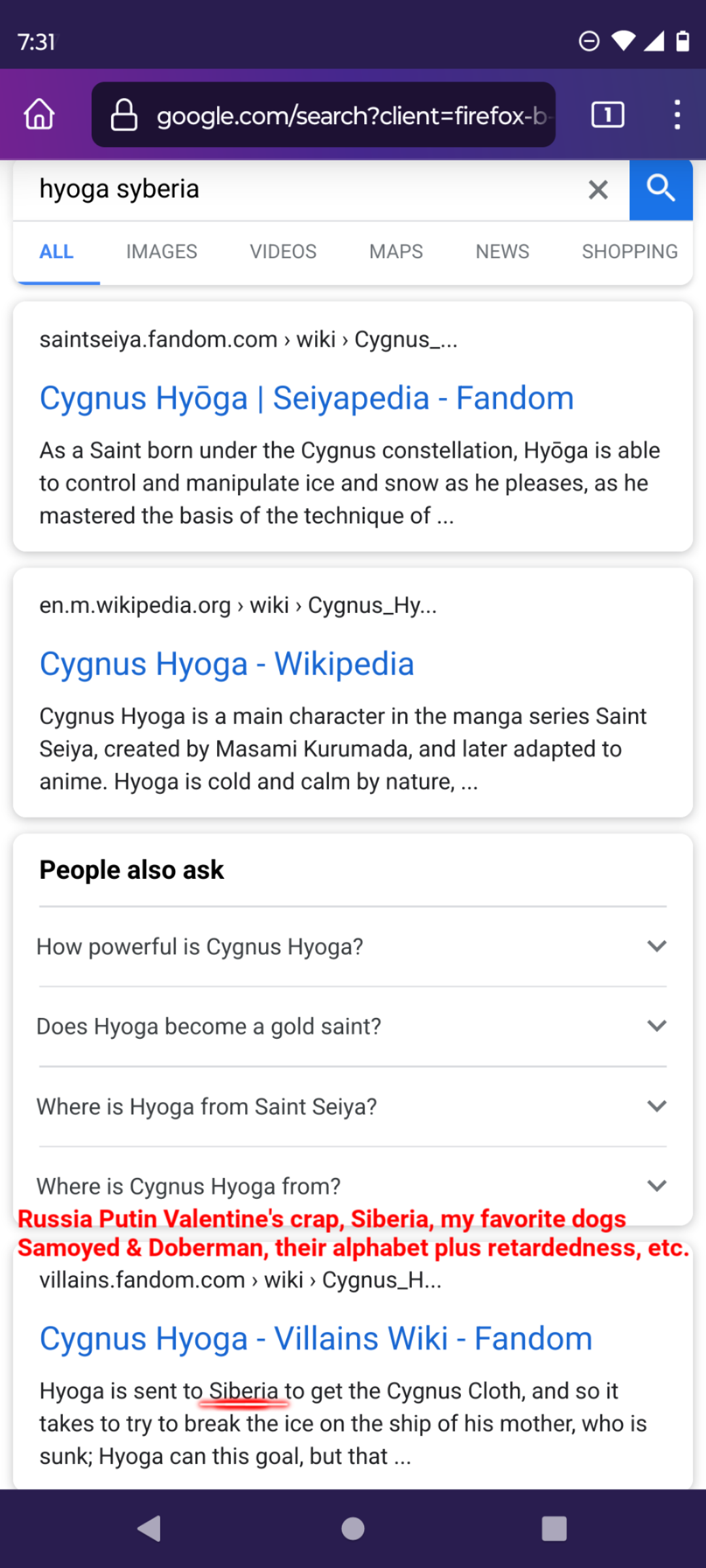
Task: Tap the browser URL address bar
Action: pyautogui.click(x=350, y=116)
